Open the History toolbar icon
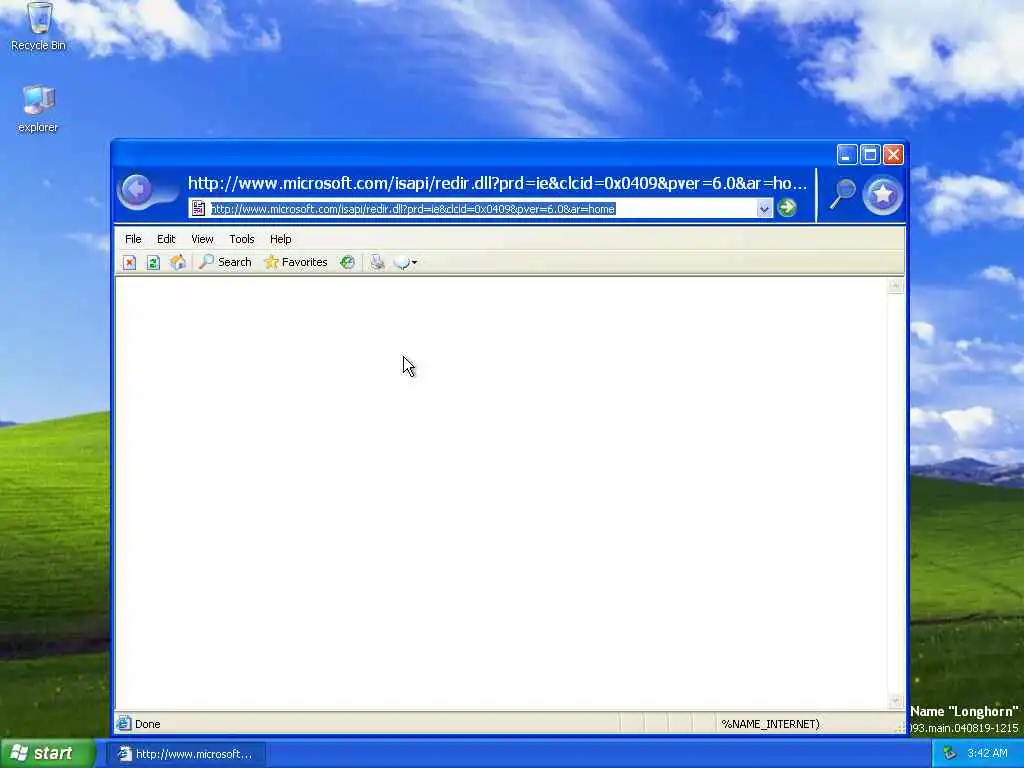Screen dimensions: 1024x768 tap(347, 263)
